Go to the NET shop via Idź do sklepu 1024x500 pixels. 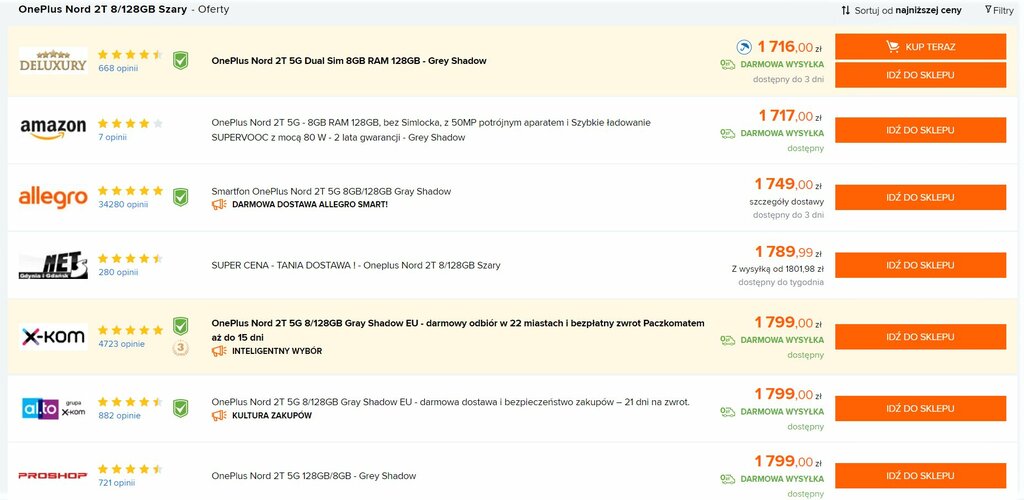[920, 265]
